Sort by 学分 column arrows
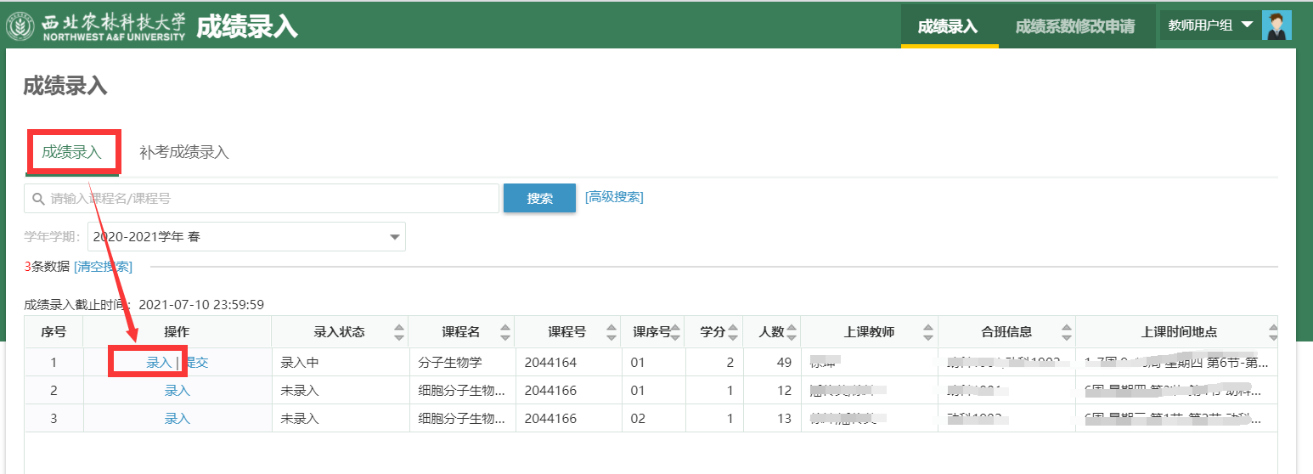The height and width of the screenshot is (474, 1313). coord(735,333)
